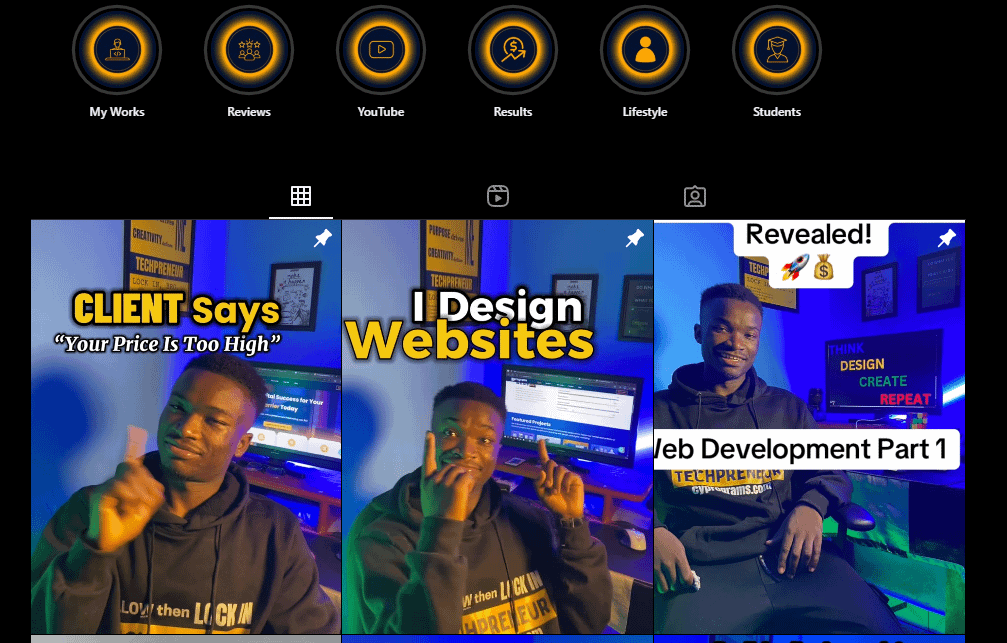Open the "I Design Websites" post
1007x643 pixels.
tap(497, 430)
